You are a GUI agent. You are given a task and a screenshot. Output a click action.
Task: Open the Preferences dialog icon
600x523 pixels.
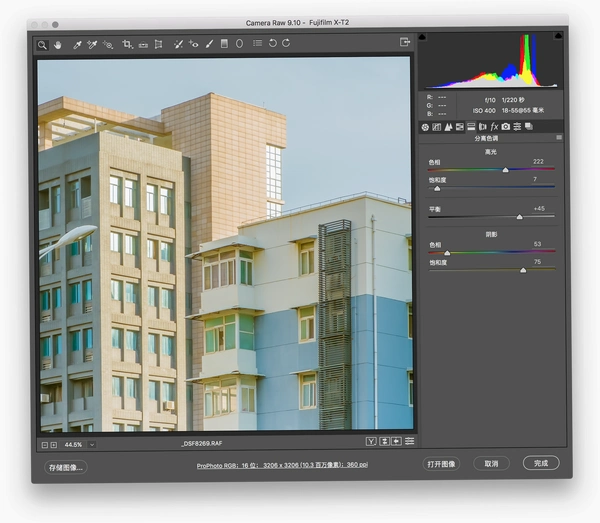coord(258,43)
